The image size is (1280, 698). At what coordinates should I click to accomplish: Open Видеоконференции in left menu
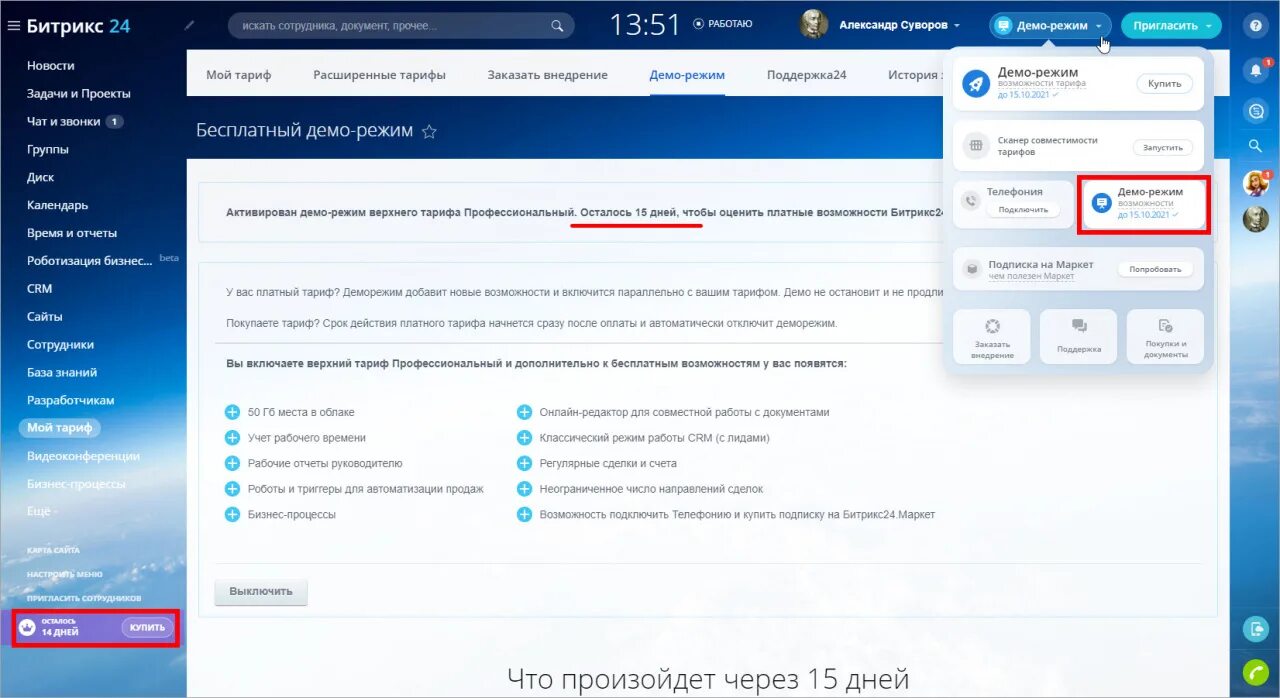pos(83,456)
